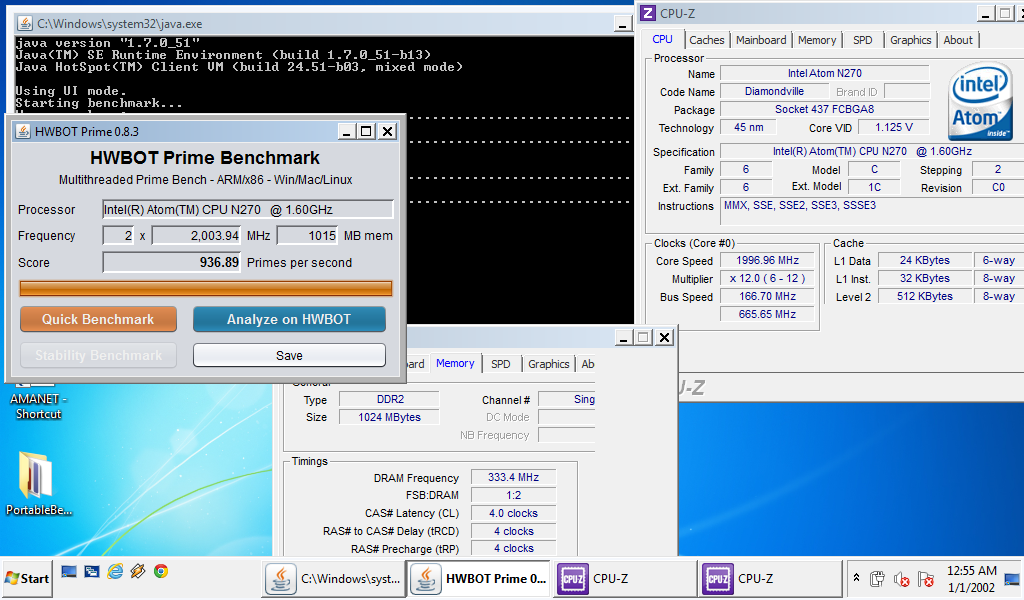Close the lower CPU-Z memory window
The image size is (1024, 600).
(x=665, y=337)
